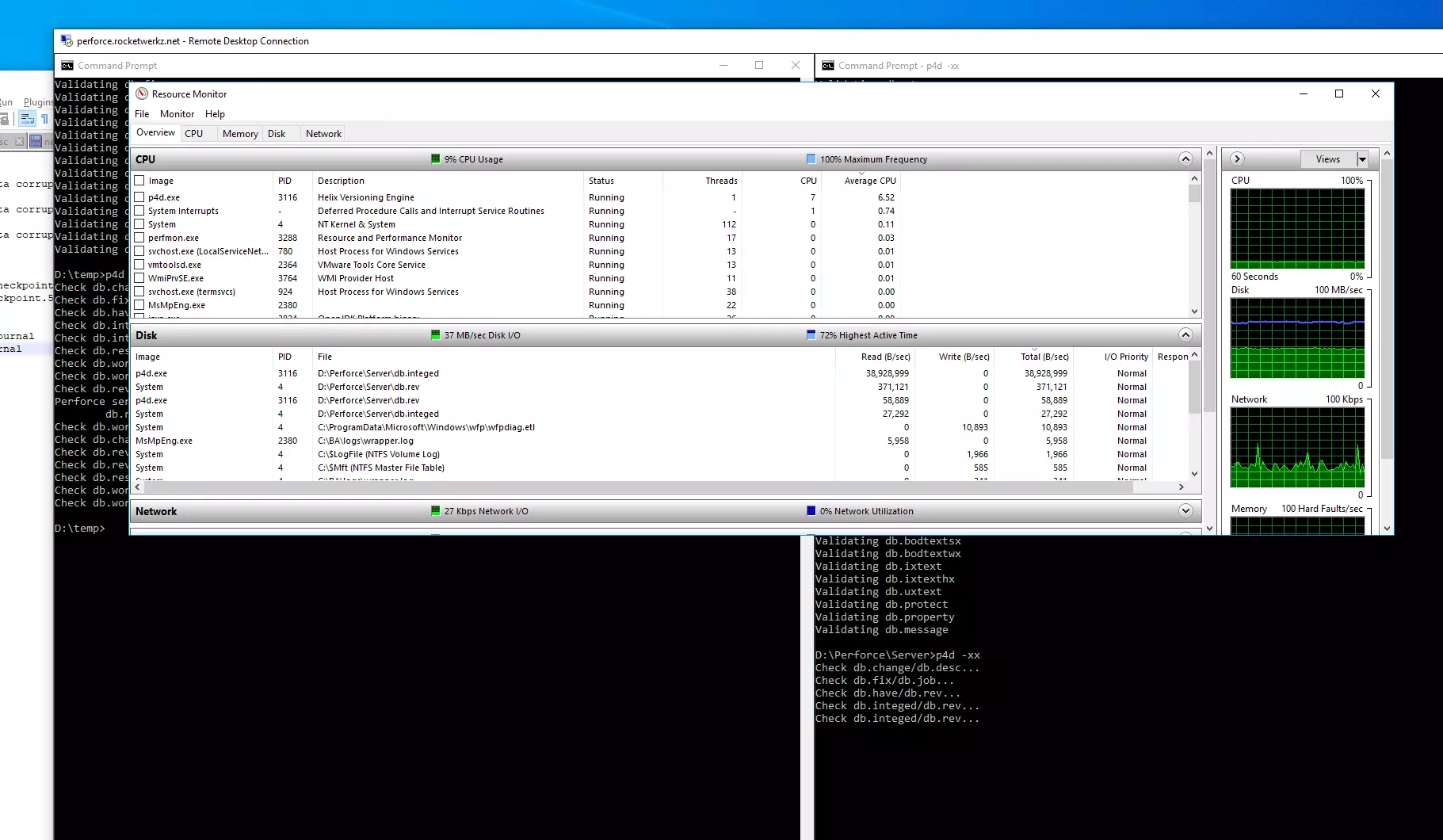The height and width of the screenshot is (840, 1443).
Task: Click the blue Maximum Frequency indicator square
Action: tap(811, 158)
